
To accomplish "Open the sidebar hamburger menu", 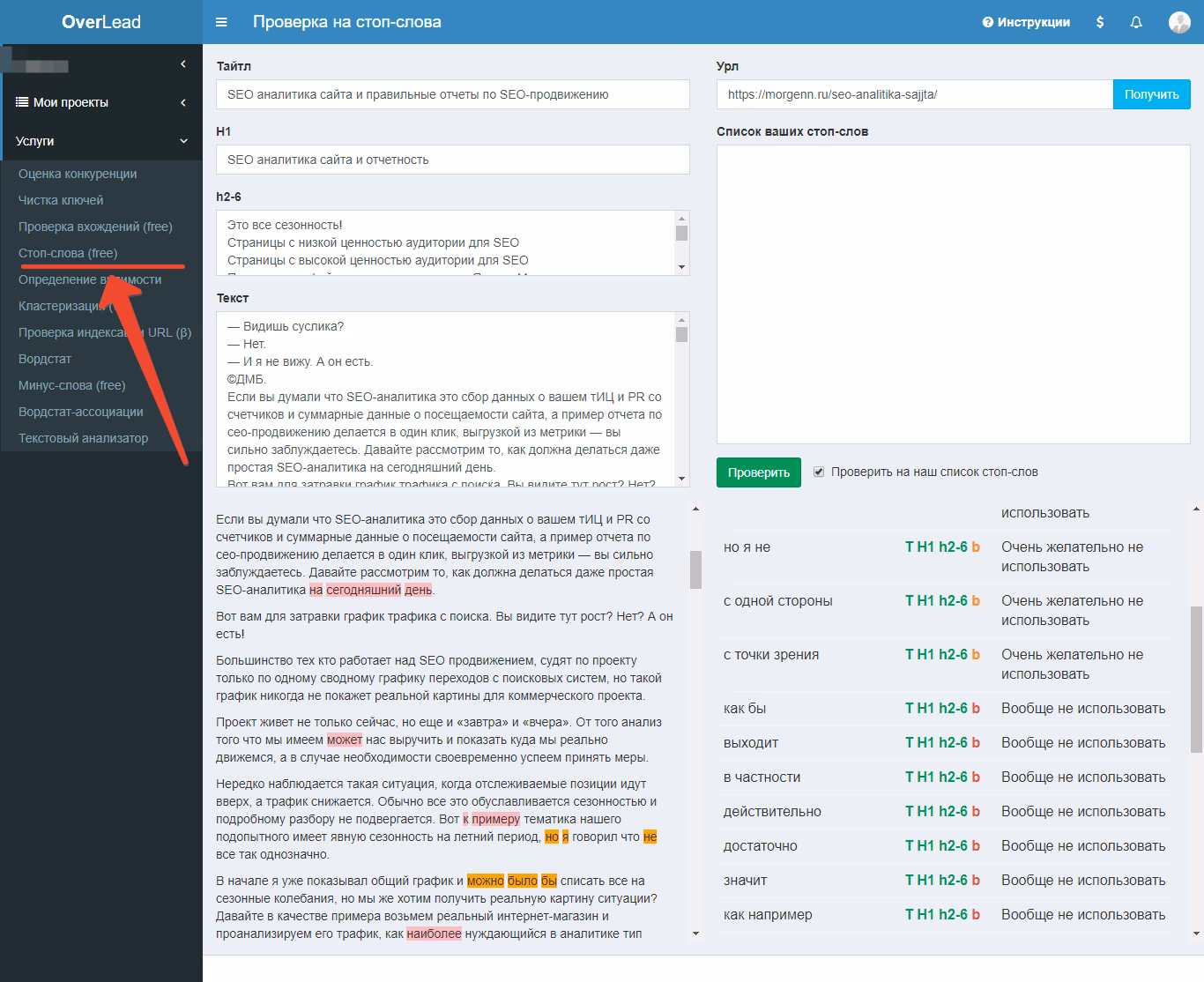I will point(221,21).
